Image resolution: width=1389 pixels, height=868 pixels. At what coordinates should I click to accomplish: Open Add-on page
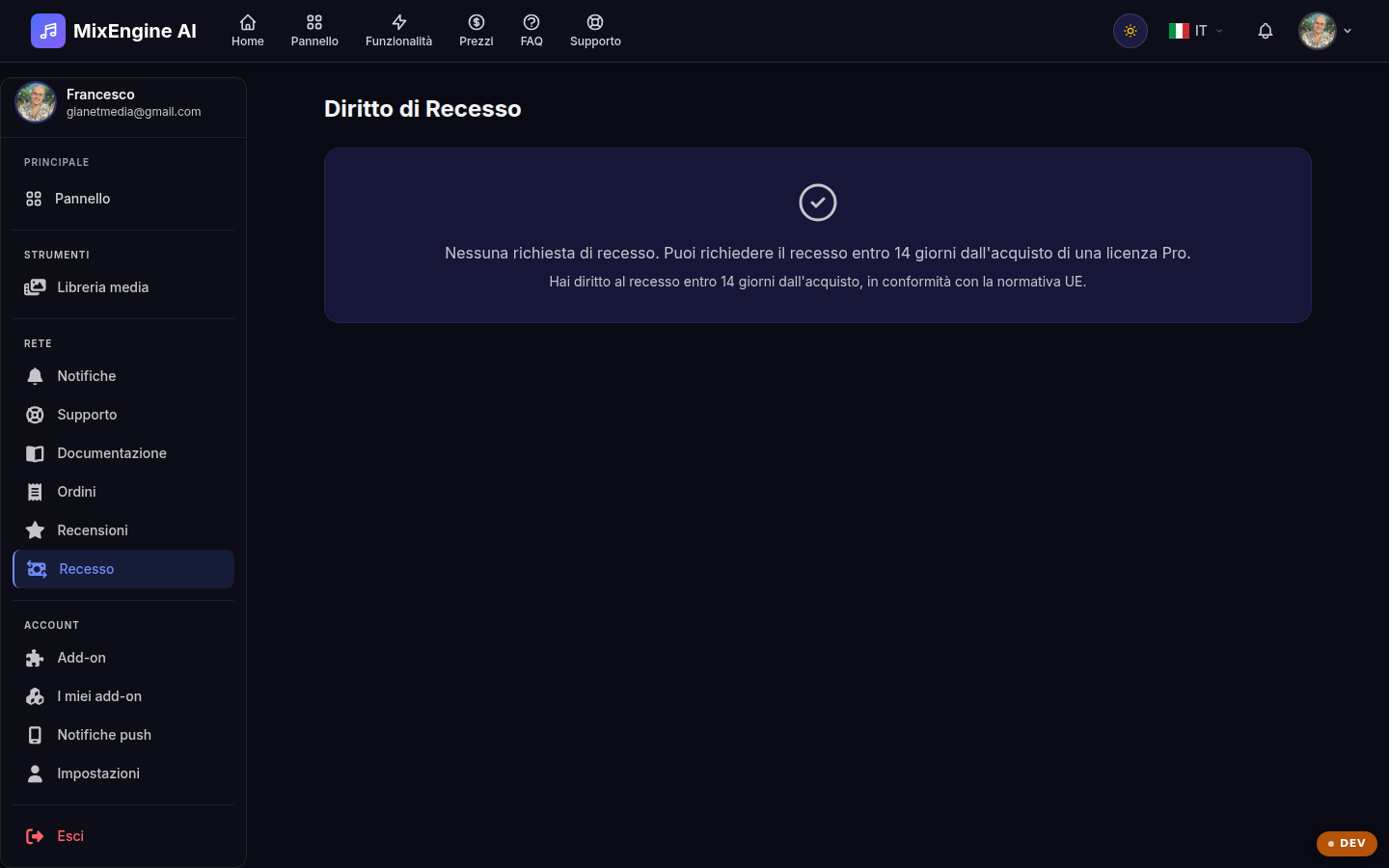pyautogui.click(x=123, y=658)
